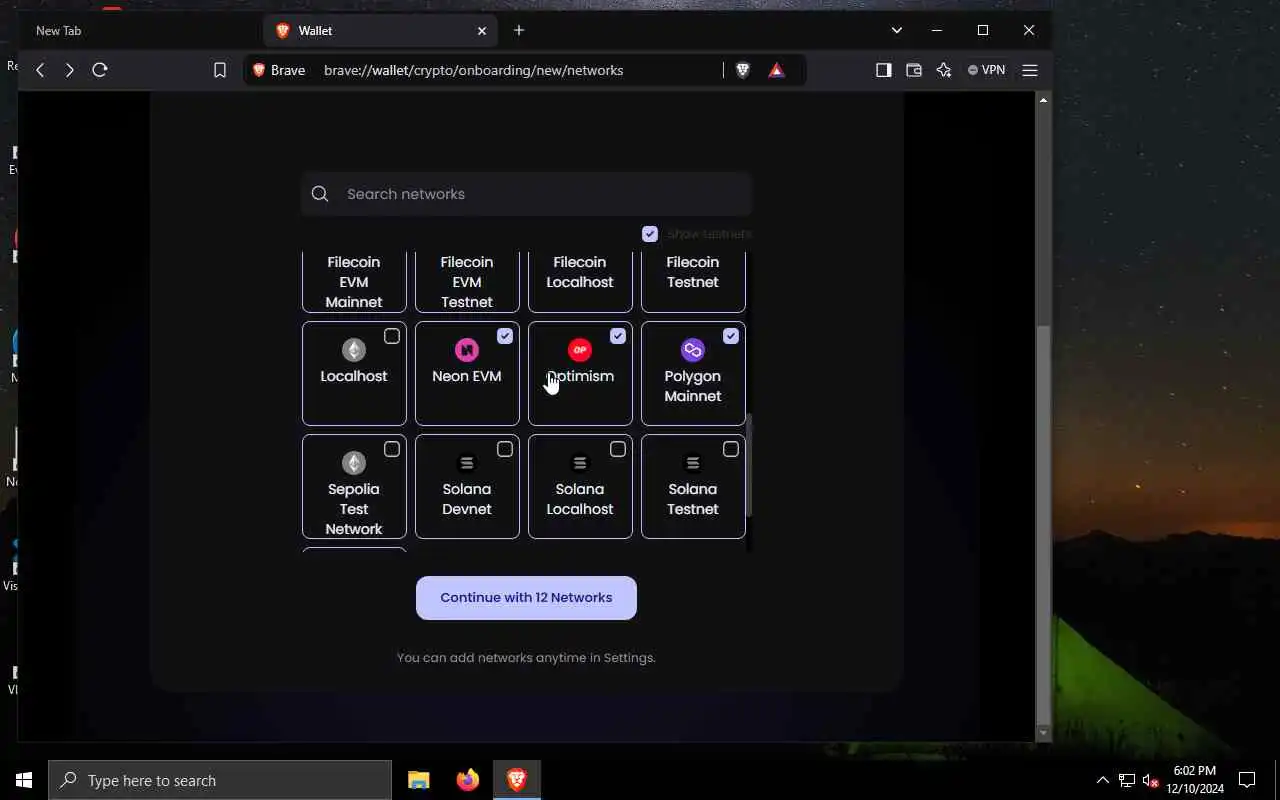Click the Windows taskbar search box
Viewport: 1280px width, 800px height.
(x=220, y=780)
